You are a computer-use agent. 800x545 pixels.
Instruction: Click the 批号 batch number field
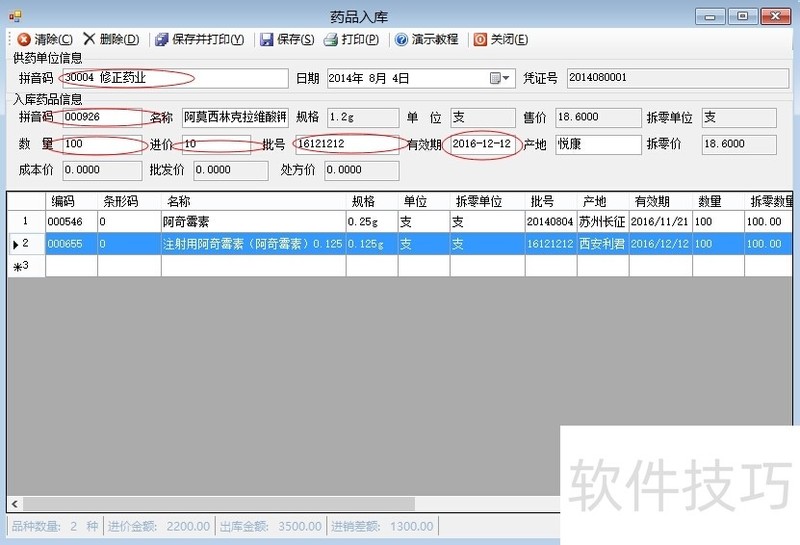pyautogui.click(x=344, y=144)
